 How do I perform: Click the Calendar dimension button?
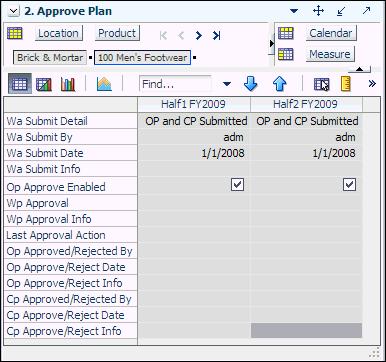331,33
